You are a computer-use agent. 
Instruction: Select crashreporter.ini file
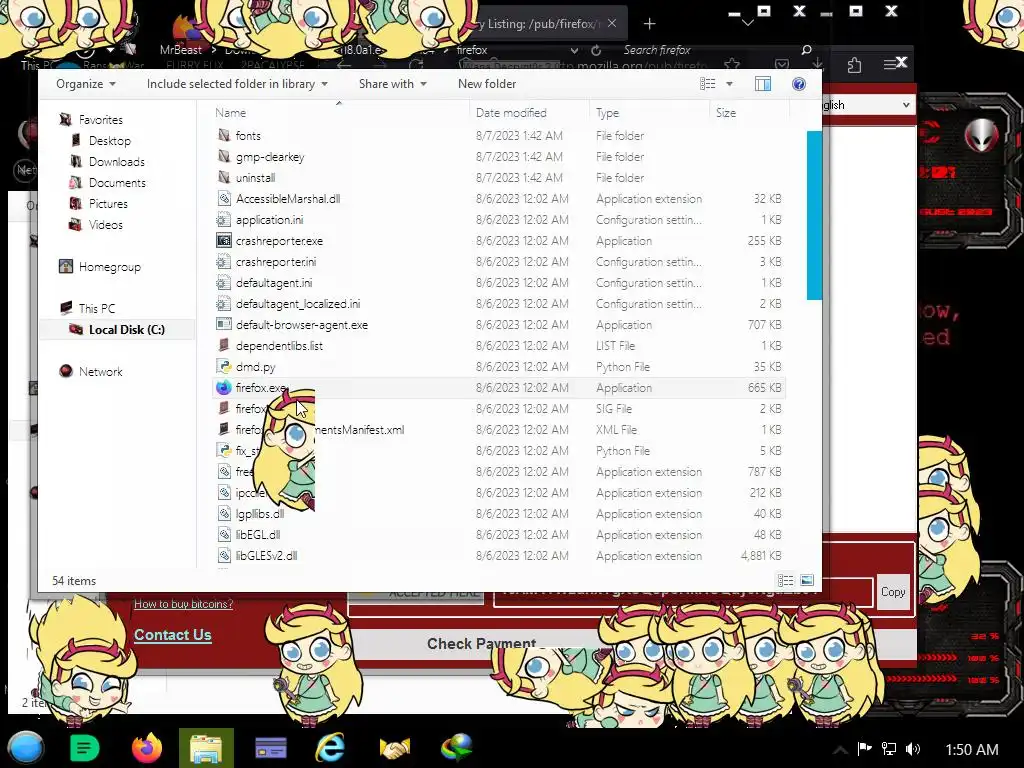tap(276, 261)
